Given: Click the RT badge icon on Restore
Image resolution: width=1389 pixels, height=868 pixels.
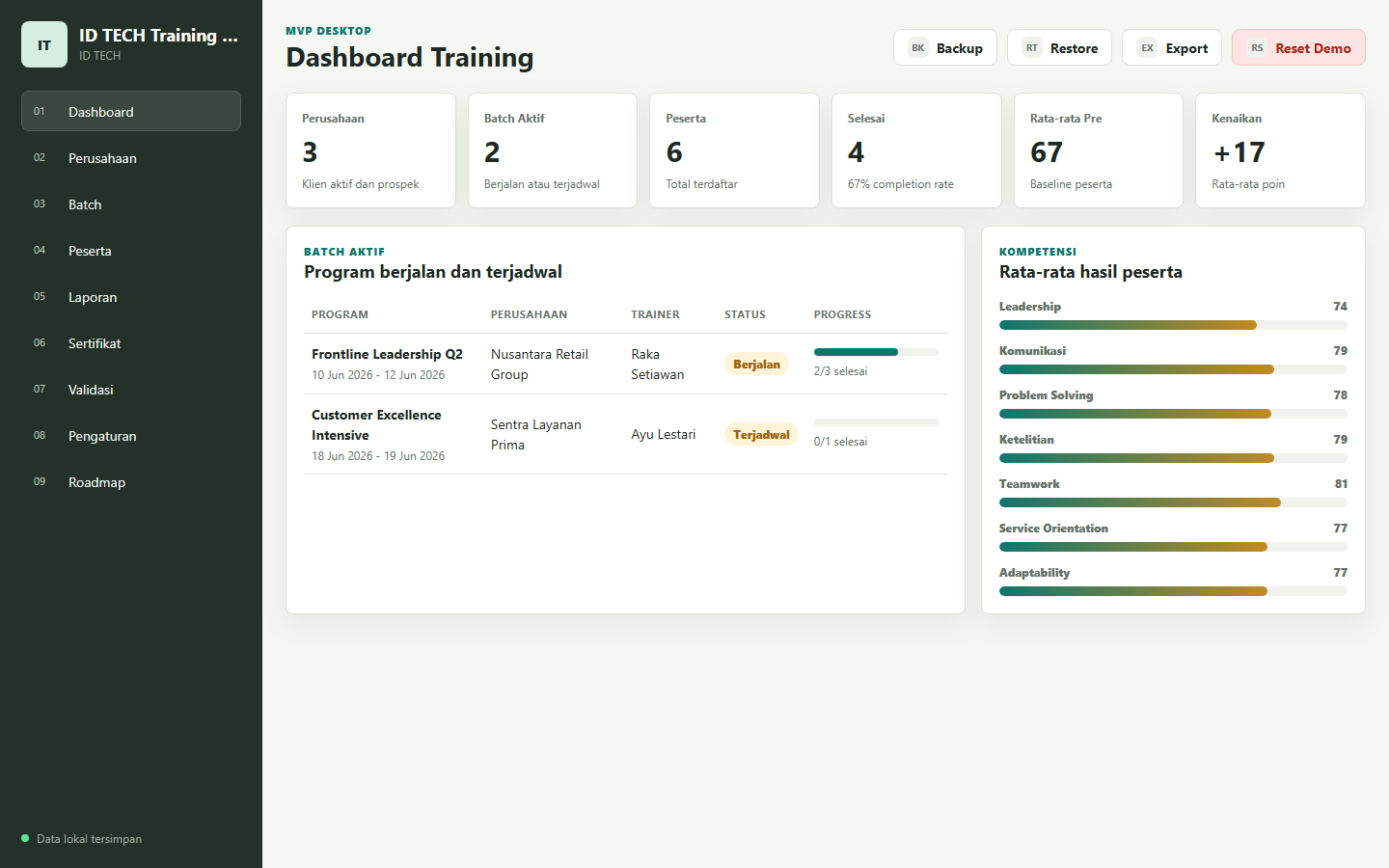Looking at the screenshot, I should tap(1032, 48).
